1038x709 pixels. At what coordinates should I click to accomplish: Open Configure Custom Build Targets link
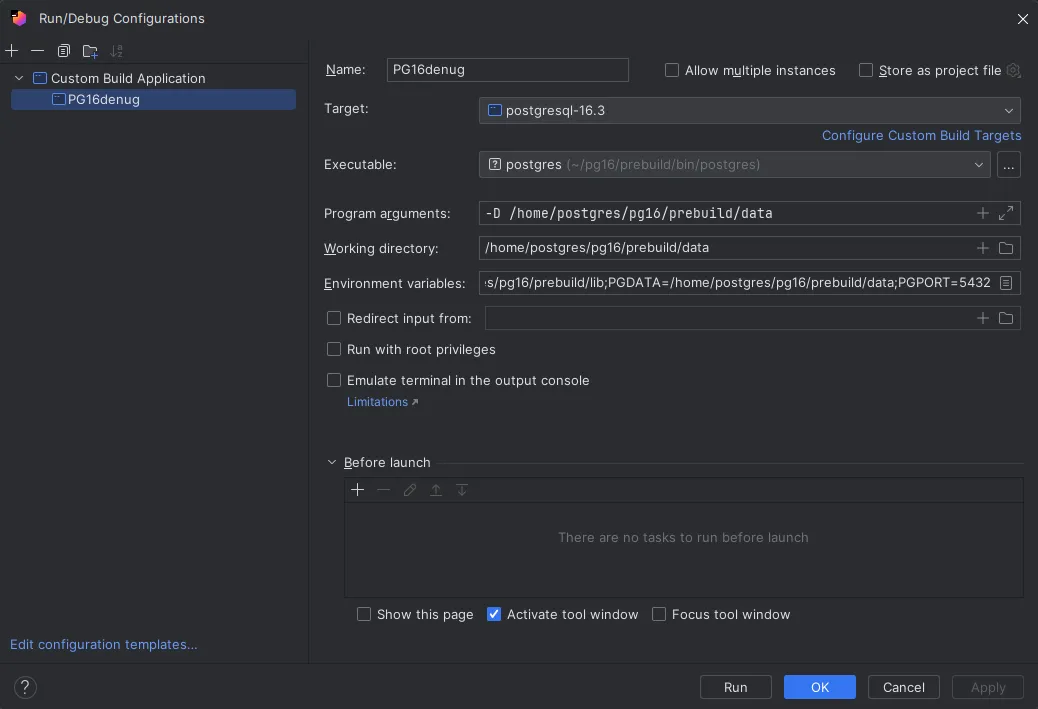click(x=921, y=136)
